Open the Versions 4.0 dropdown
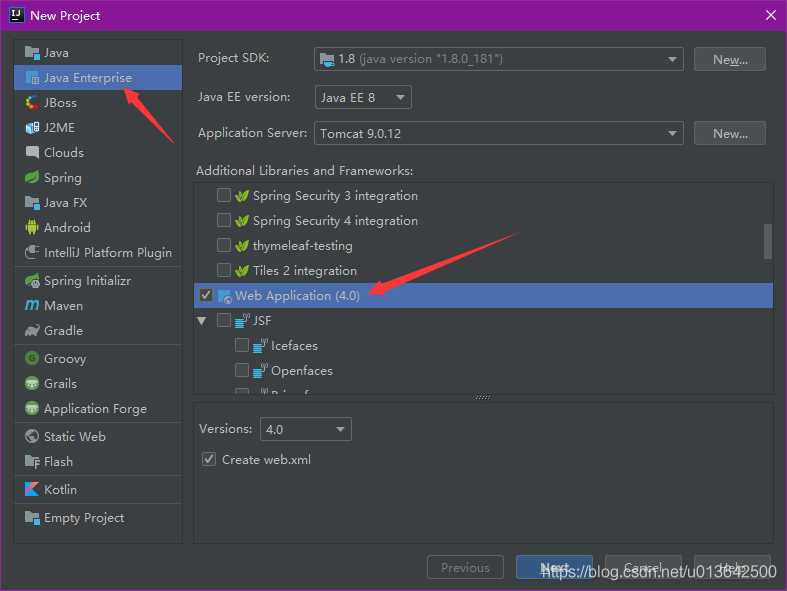 click(x=306, y=429)
